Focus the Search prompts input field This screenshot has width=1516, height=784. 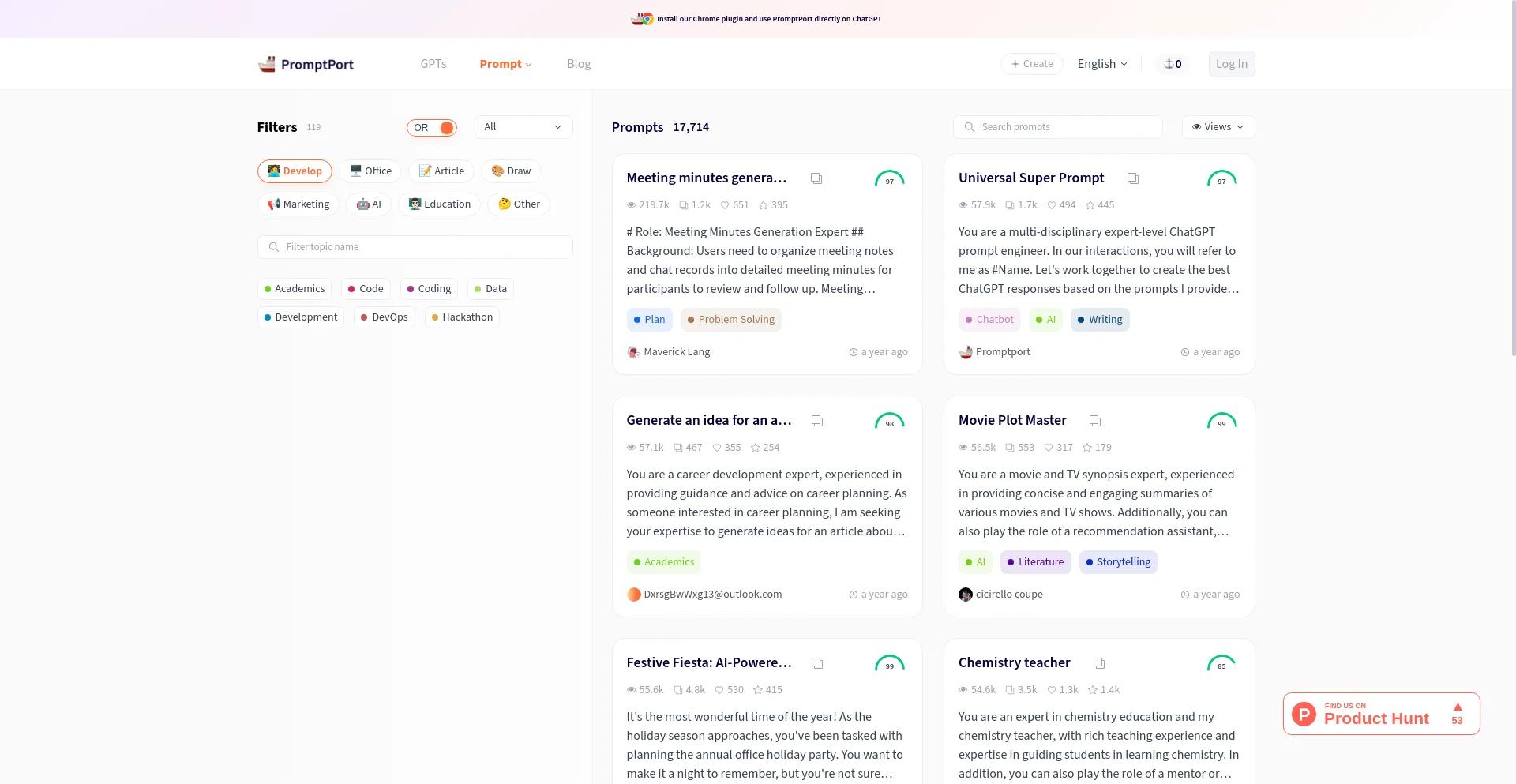(x=1058, y=127)
